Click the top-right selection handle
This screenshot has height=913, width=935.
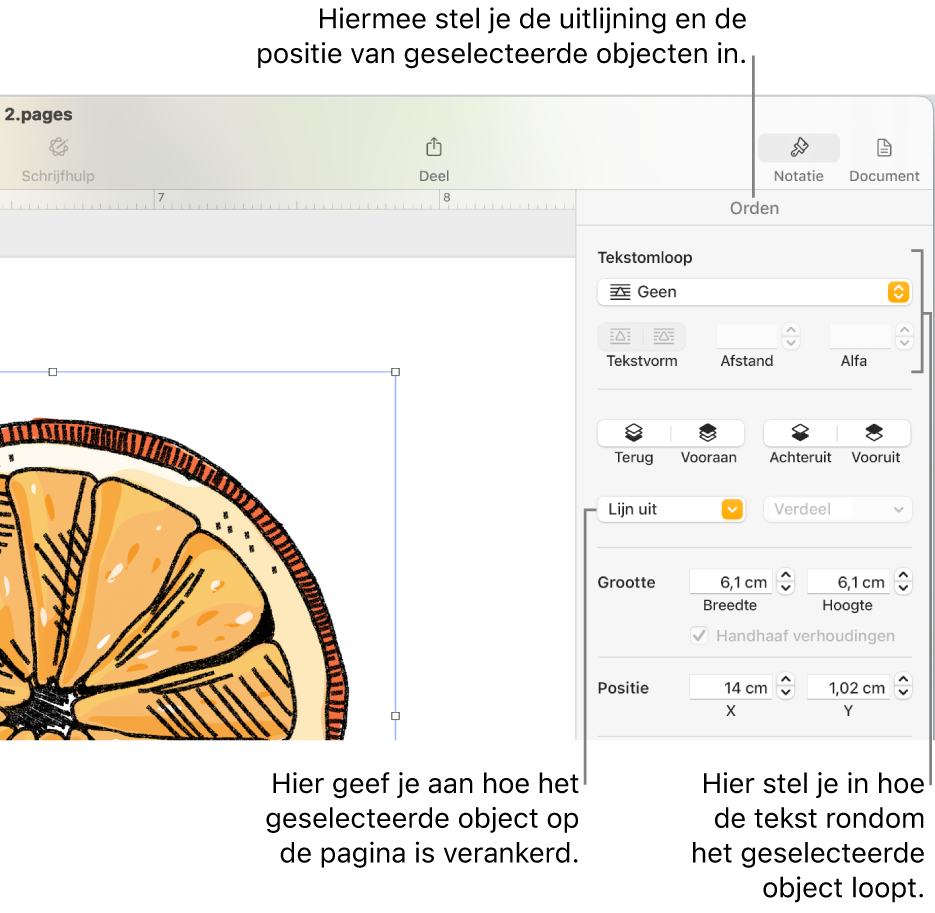[395, 372]
